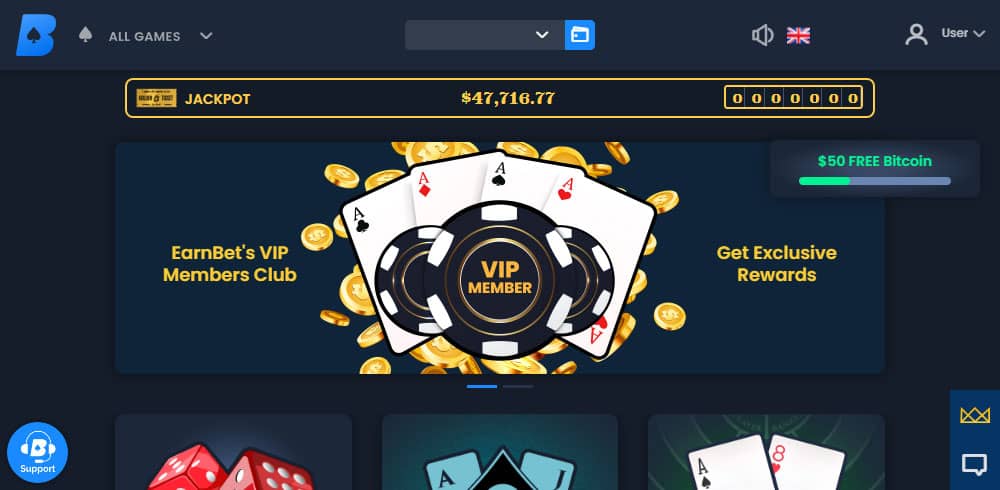This screenshot has width=1000, height=490.
Task: Expand the User account menu
Action: pyautogui.click(x=963, y=33)
